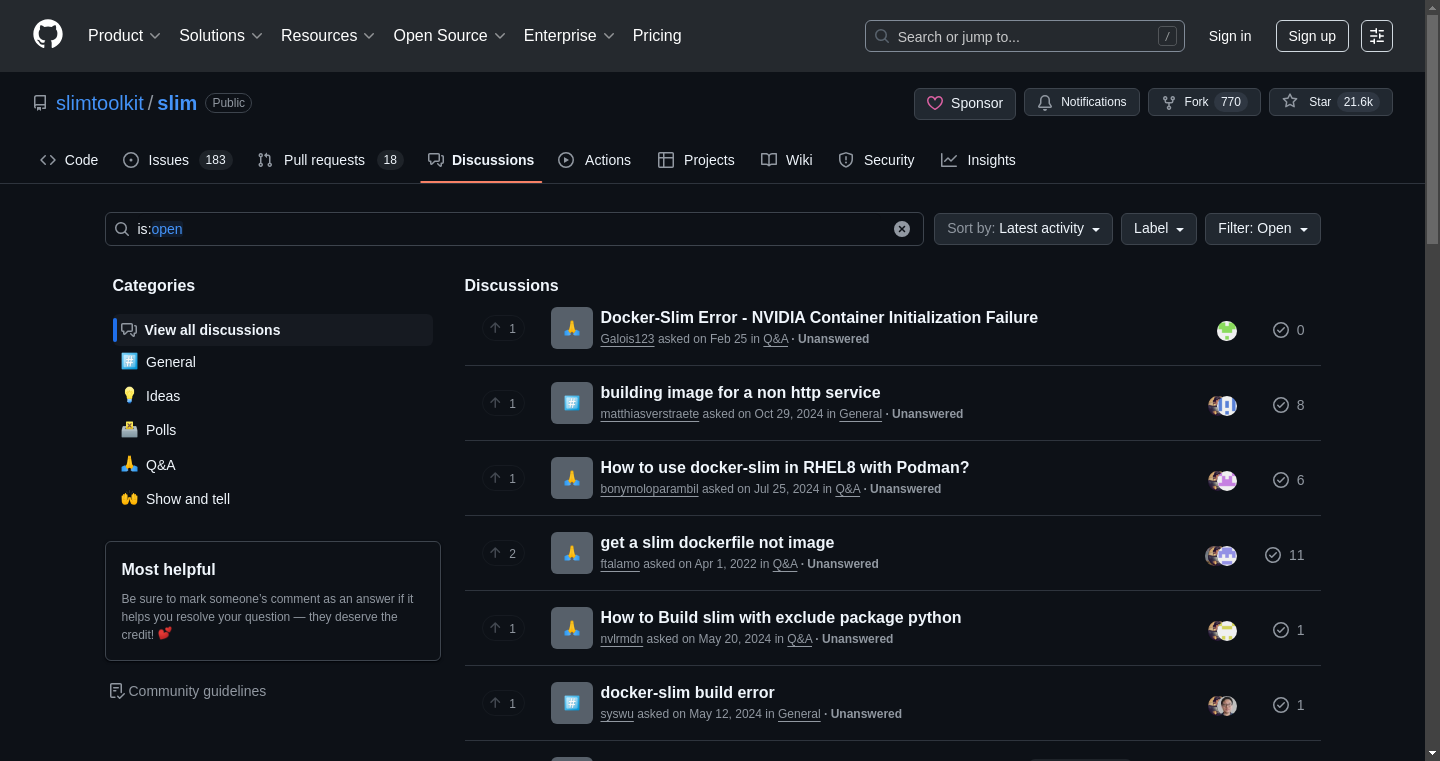The image size is (1440, 761).
Task: Select the Show and tell category
Action: click(272, 499)
